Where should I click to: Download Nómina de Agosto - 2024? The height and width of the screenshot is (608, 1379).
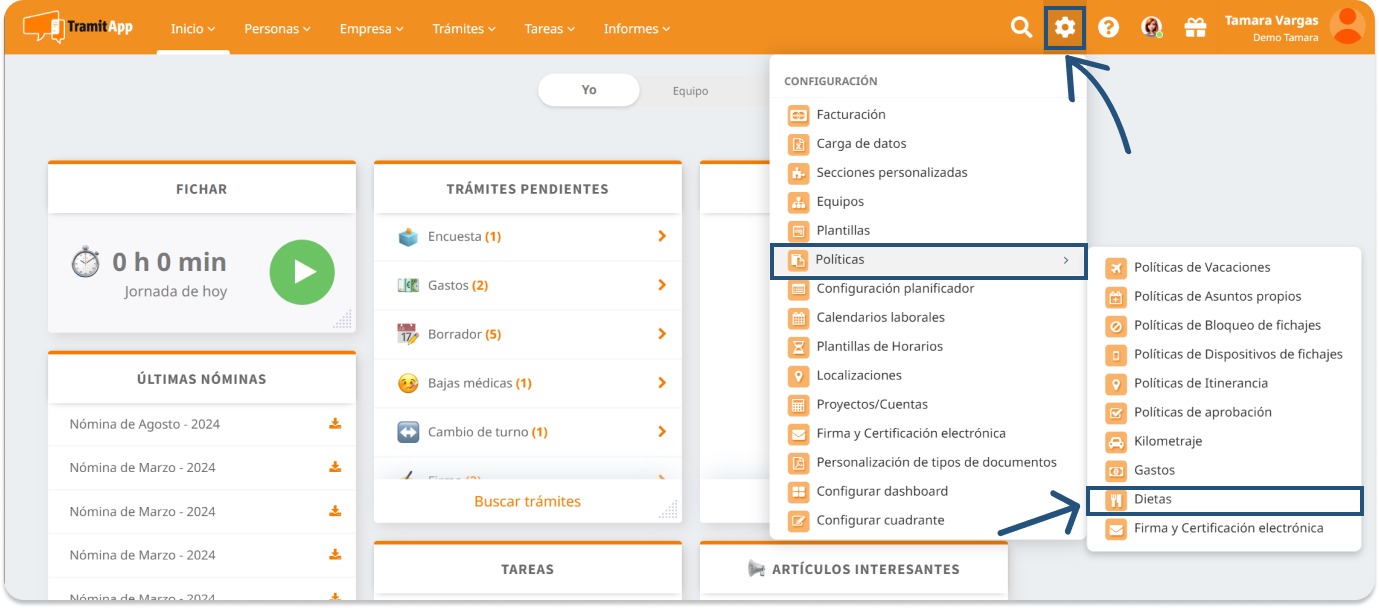(x=335, y=424)
